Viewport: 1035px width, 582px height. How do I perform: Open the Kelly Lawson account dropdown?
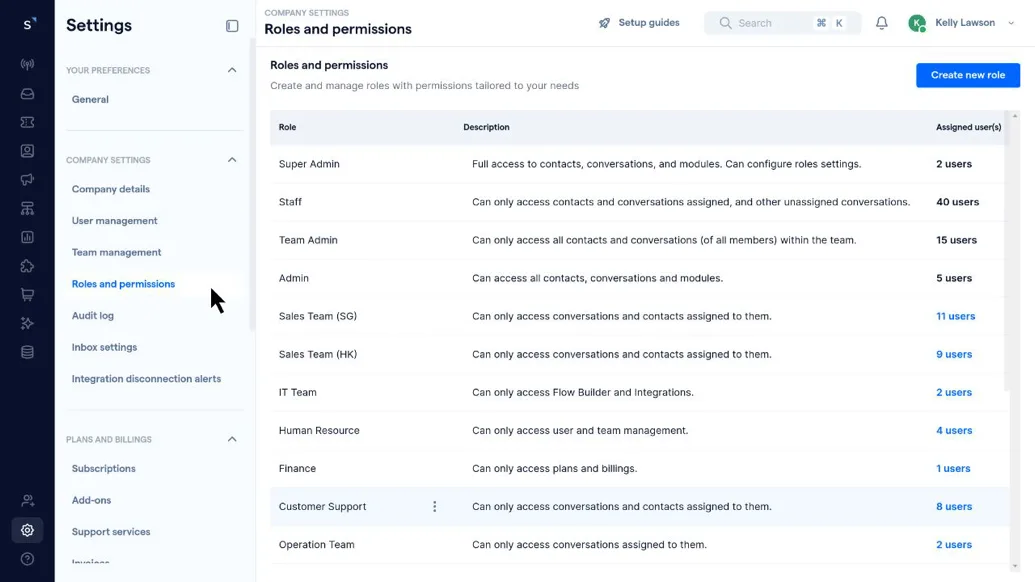pyautogui.click(x=961, y=23)
